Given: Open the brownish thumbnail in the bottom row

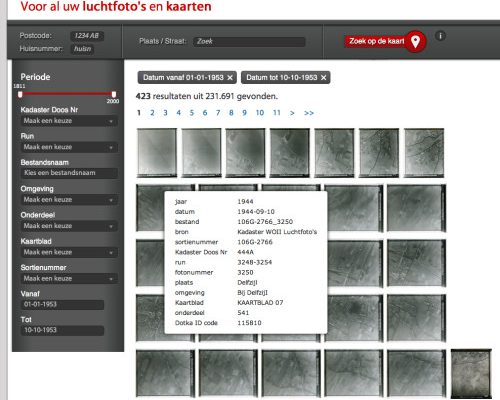Looking at the screenshot, I should (x=471, y=374).
